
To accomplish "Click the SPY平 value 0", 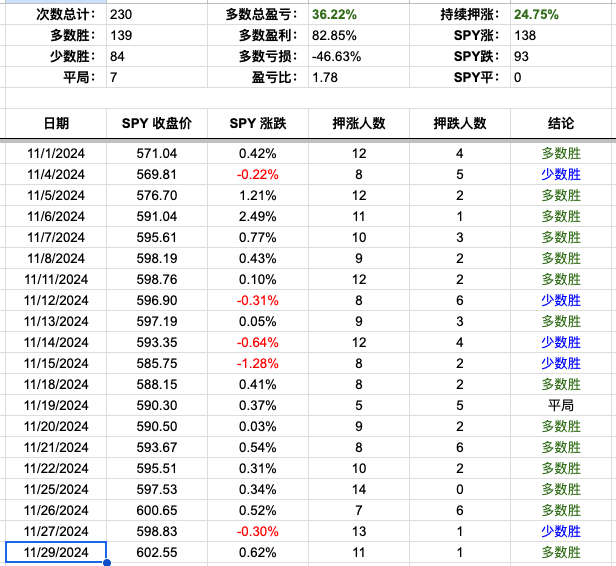I will tap(517, 77).
